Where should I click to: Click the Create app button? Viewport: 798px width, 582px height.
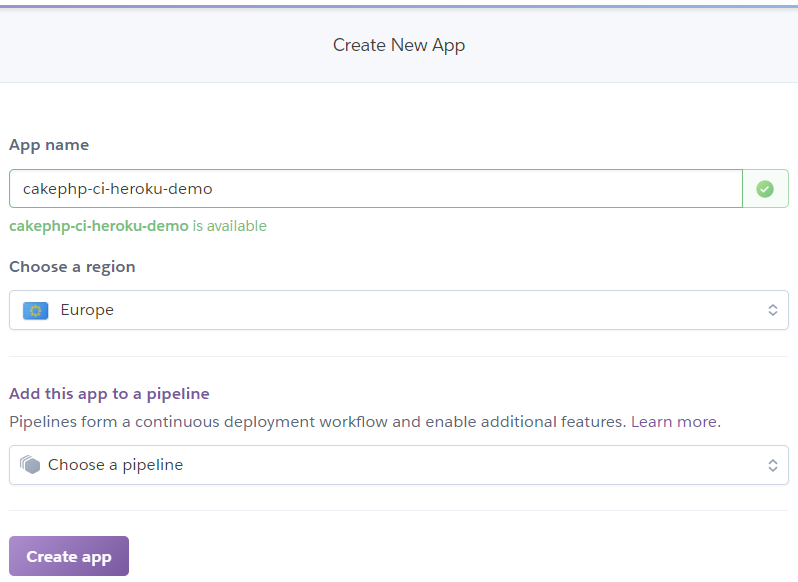(x=69, y=556)
